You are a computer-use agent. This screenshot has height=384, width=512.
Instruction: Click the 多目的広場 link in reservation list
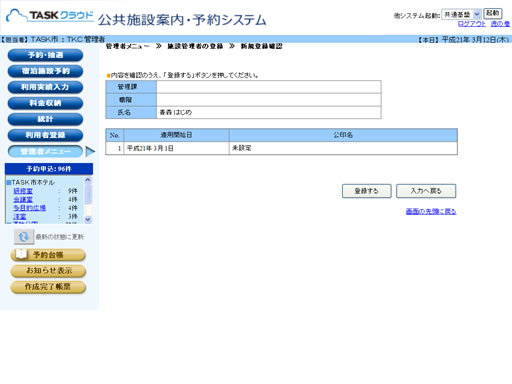pyautogui.click(x=29, y=208)
